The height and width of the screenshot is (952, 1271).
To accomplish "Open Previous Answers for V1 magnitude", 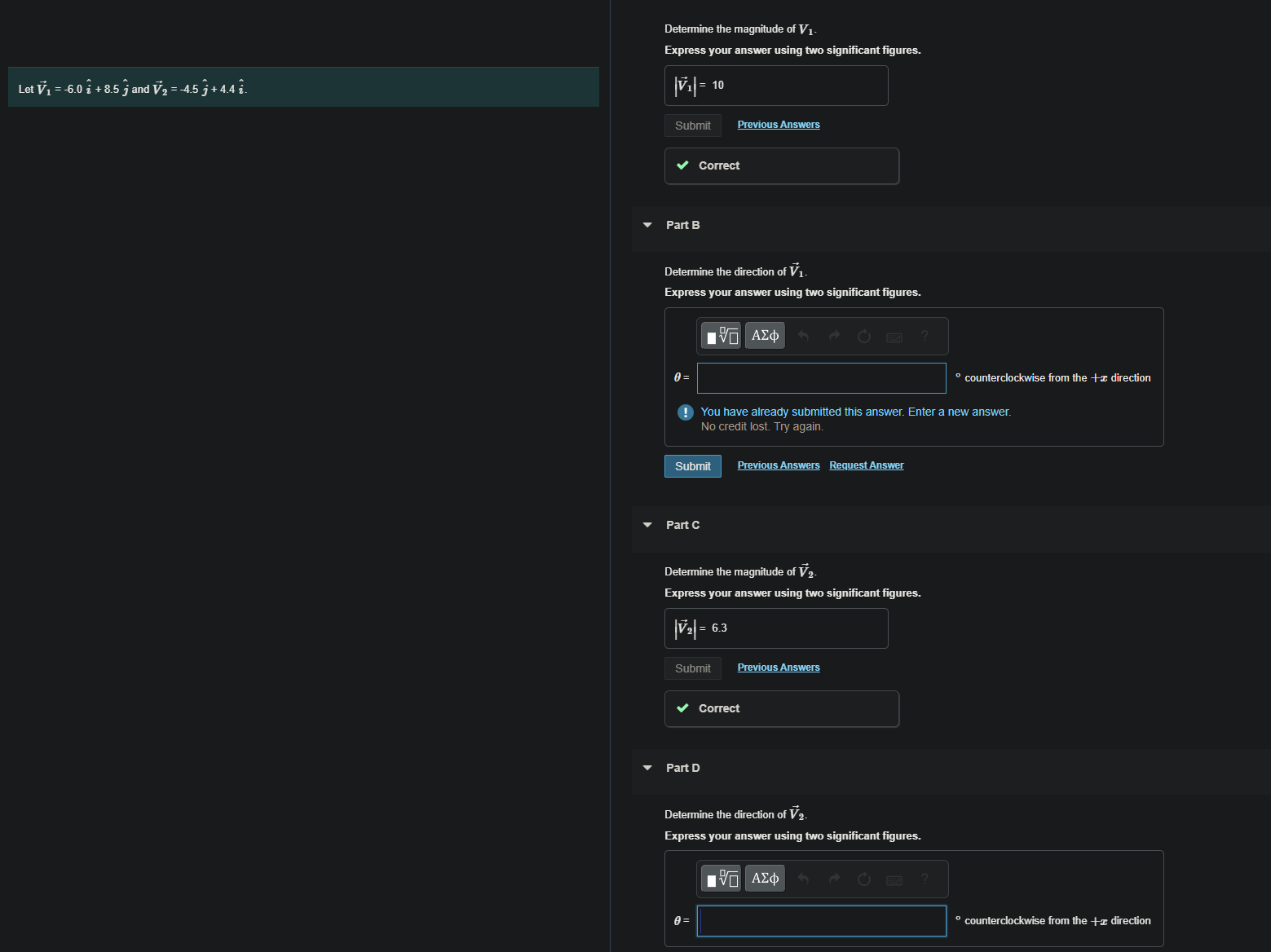I will pos(779,125).
